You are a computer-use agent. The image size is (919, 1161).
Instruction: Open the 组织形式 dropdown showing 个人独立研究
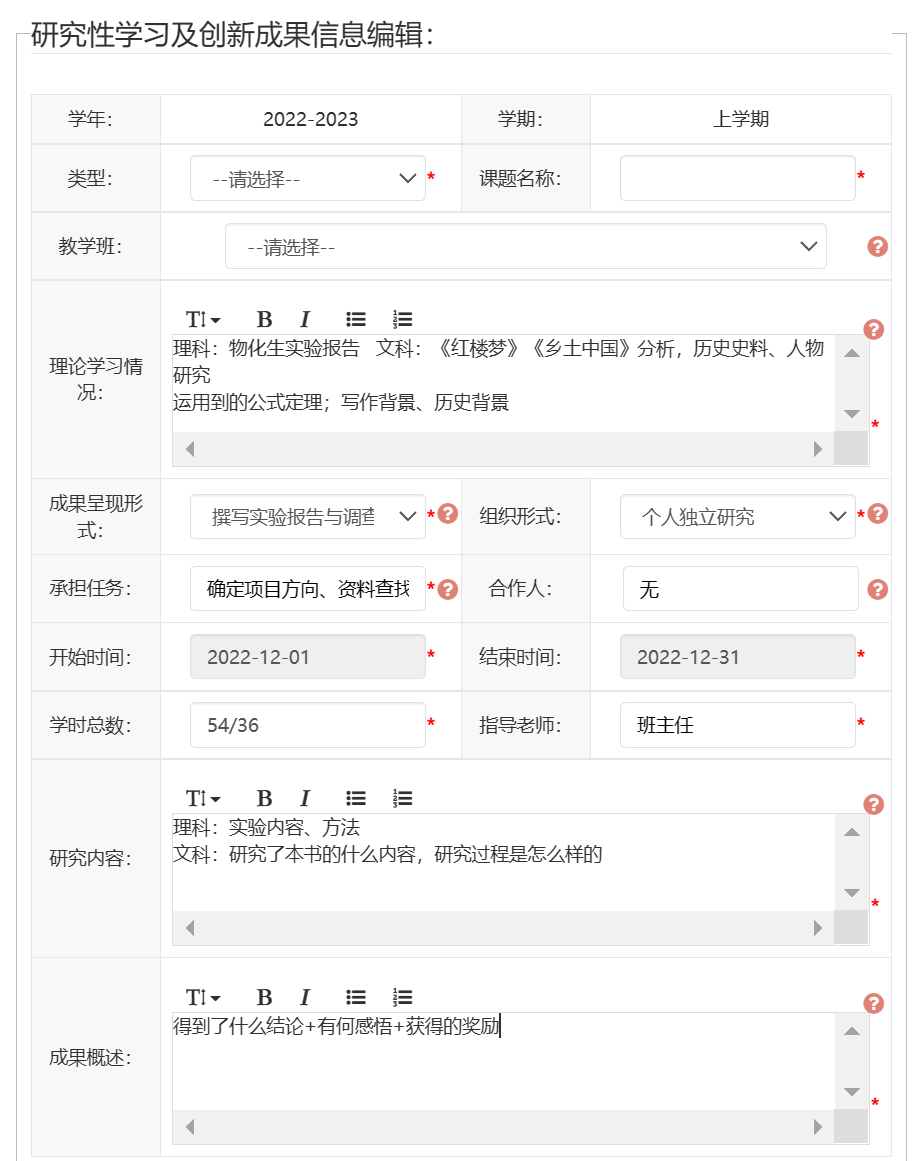738,517
